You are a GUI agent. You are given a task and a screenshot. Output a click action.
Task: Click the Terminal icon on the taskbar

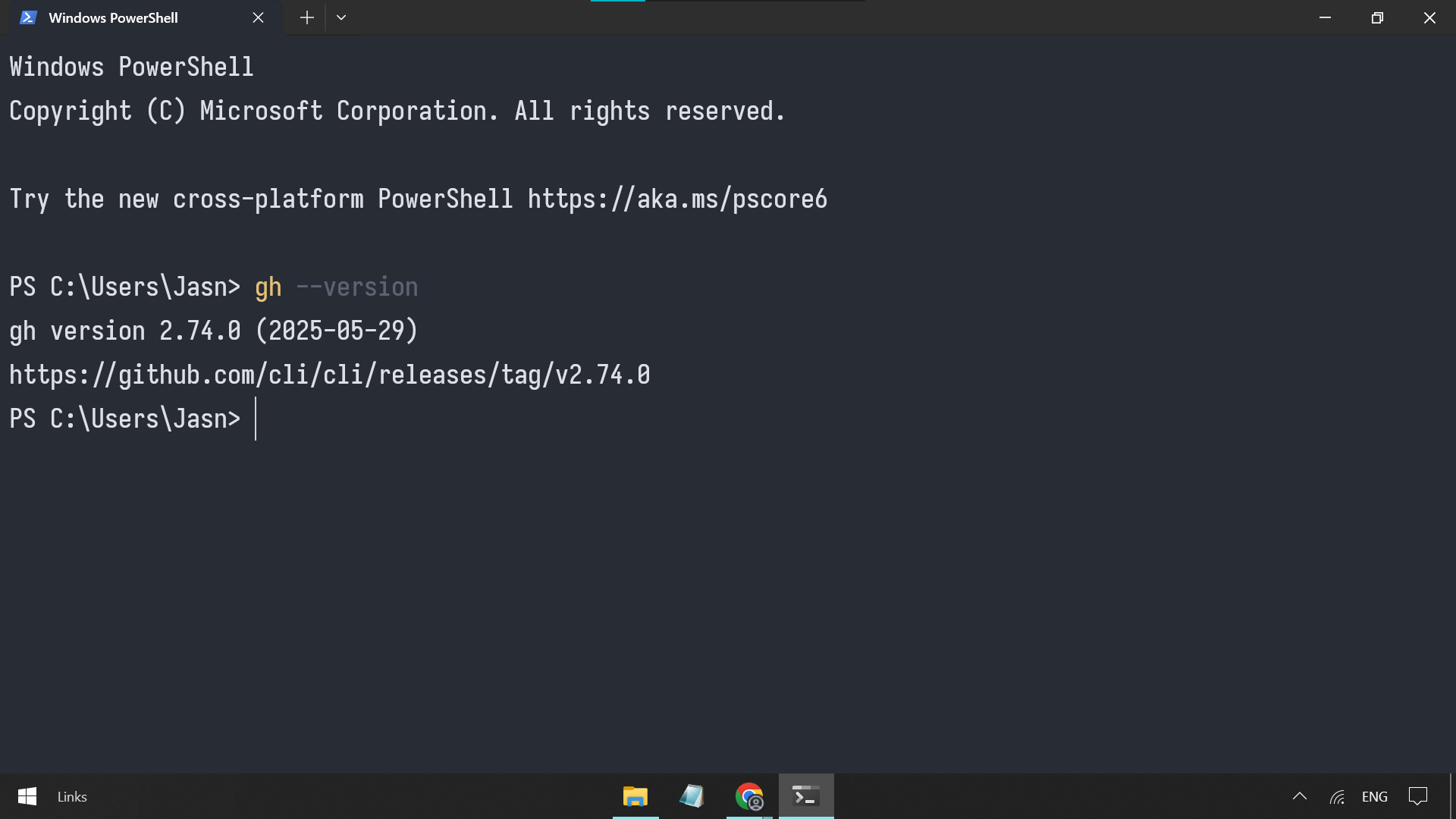(x=806, y=796)
